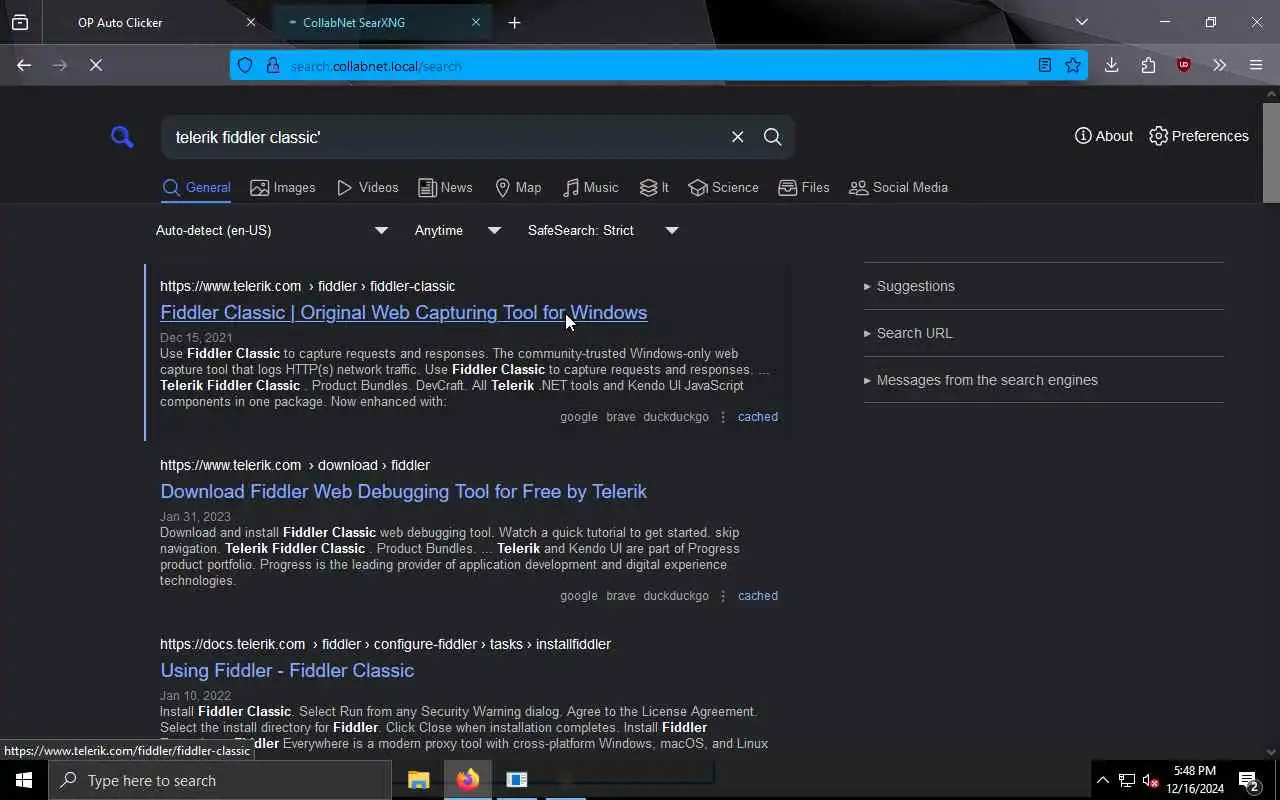Click the taskbar search box
Viewport: 1280px width, 800px height.
(220, 780)
